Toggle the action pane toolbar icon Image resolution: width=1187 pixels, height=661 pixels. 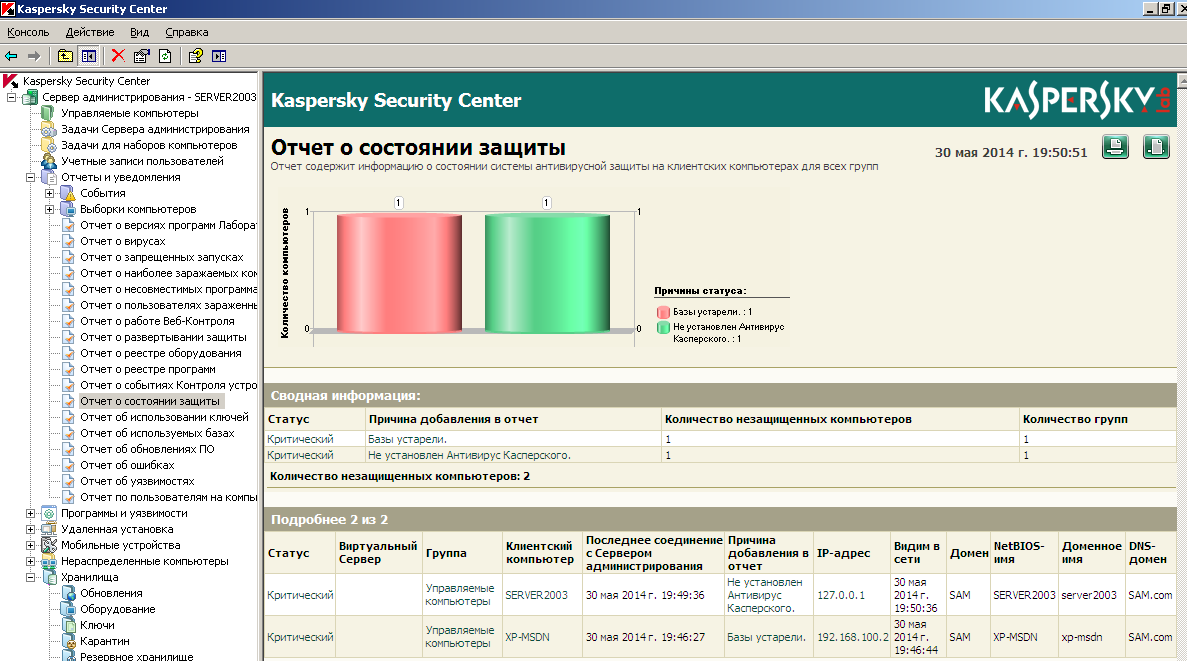point(219,56)
